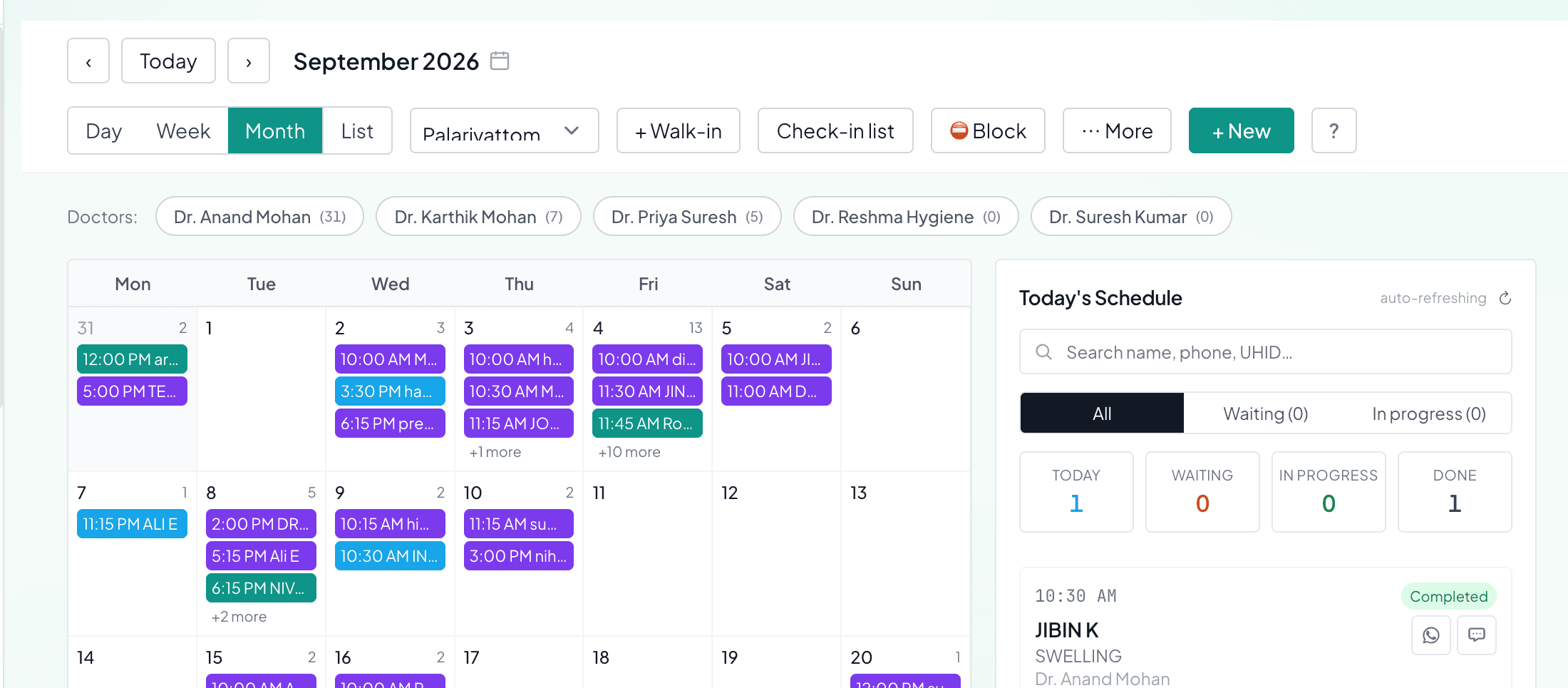Image resolution: width=1568 pixels, height=688 pixels.
Task: Add a Walk-in appointment
Action: pos(679,131)
